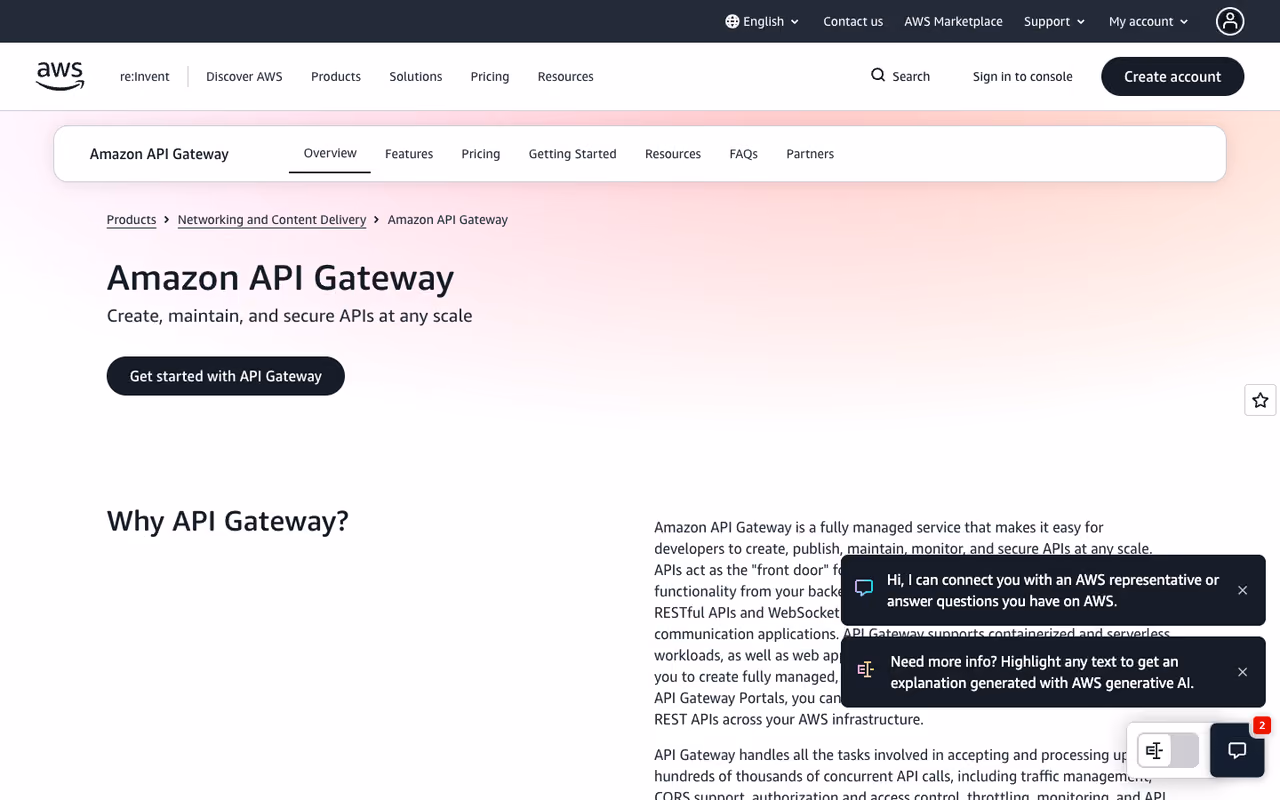Viewport: 1280px width, 800px height.
Task: Open the top Resources menu
Action: click(x=566, y=76)
